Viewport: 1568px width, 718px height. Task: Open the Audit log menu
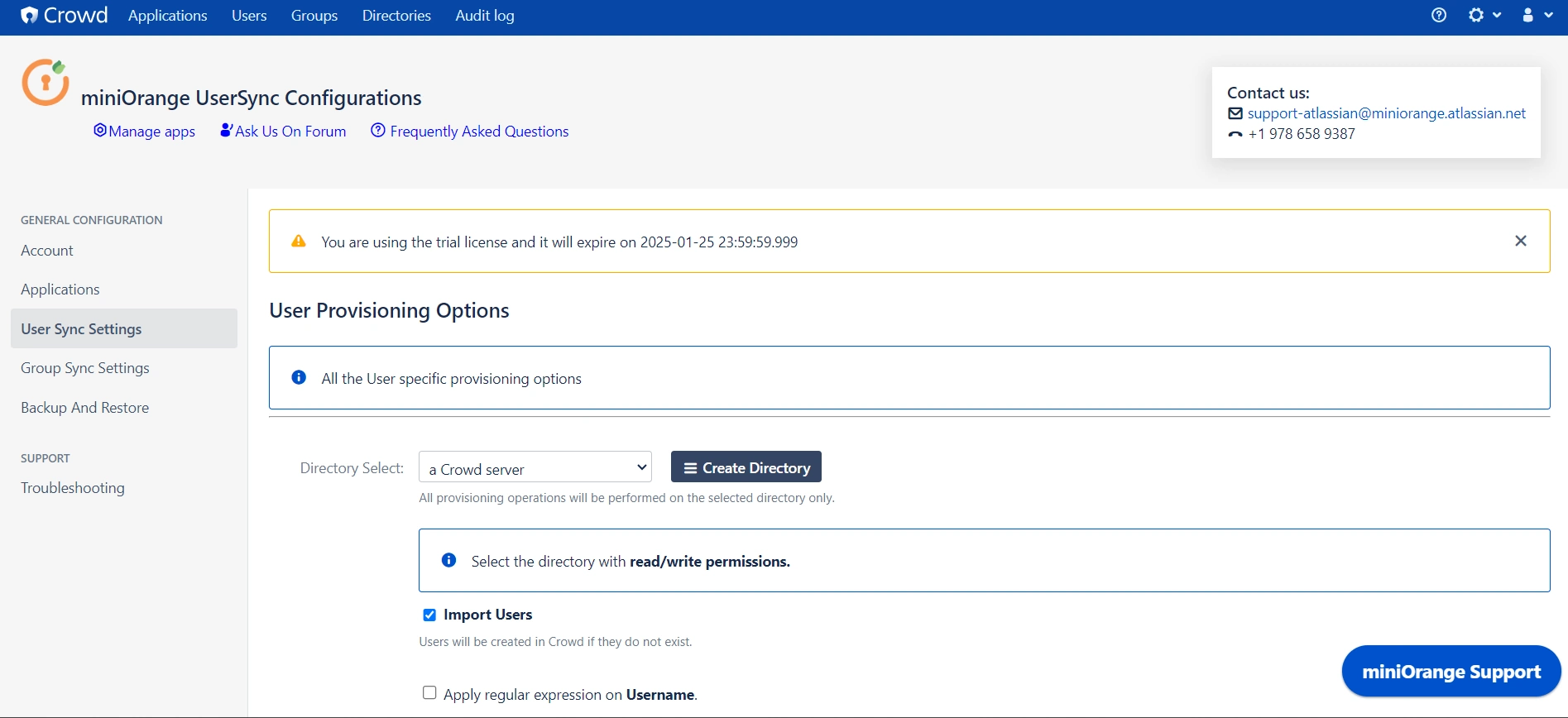(484, 16)
